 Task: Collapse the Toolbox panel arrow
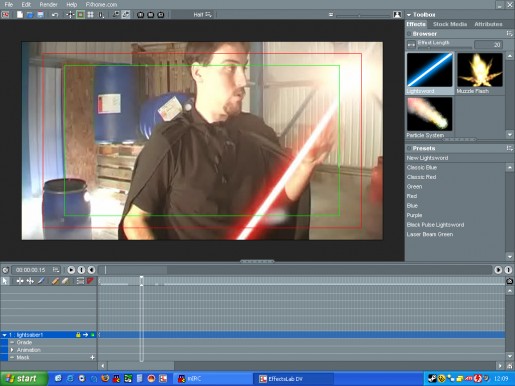tap(409, 15)
